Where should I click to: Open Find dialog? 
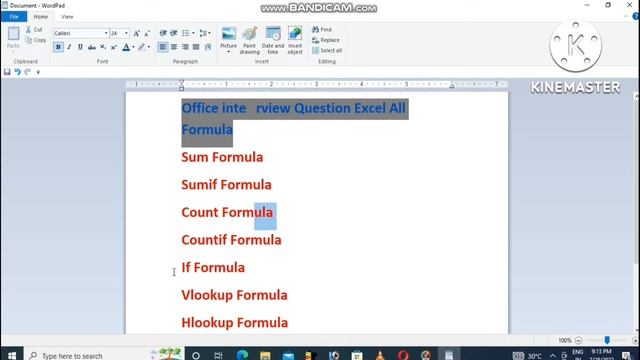click(x=322, y=29)
